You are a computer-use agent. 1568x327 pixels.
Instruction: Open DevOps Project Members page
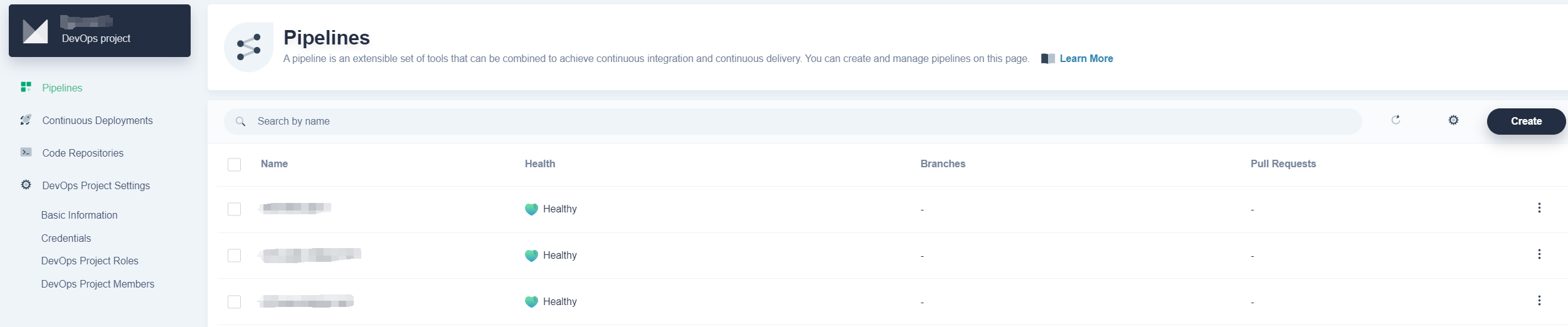(x=97, y=284)
